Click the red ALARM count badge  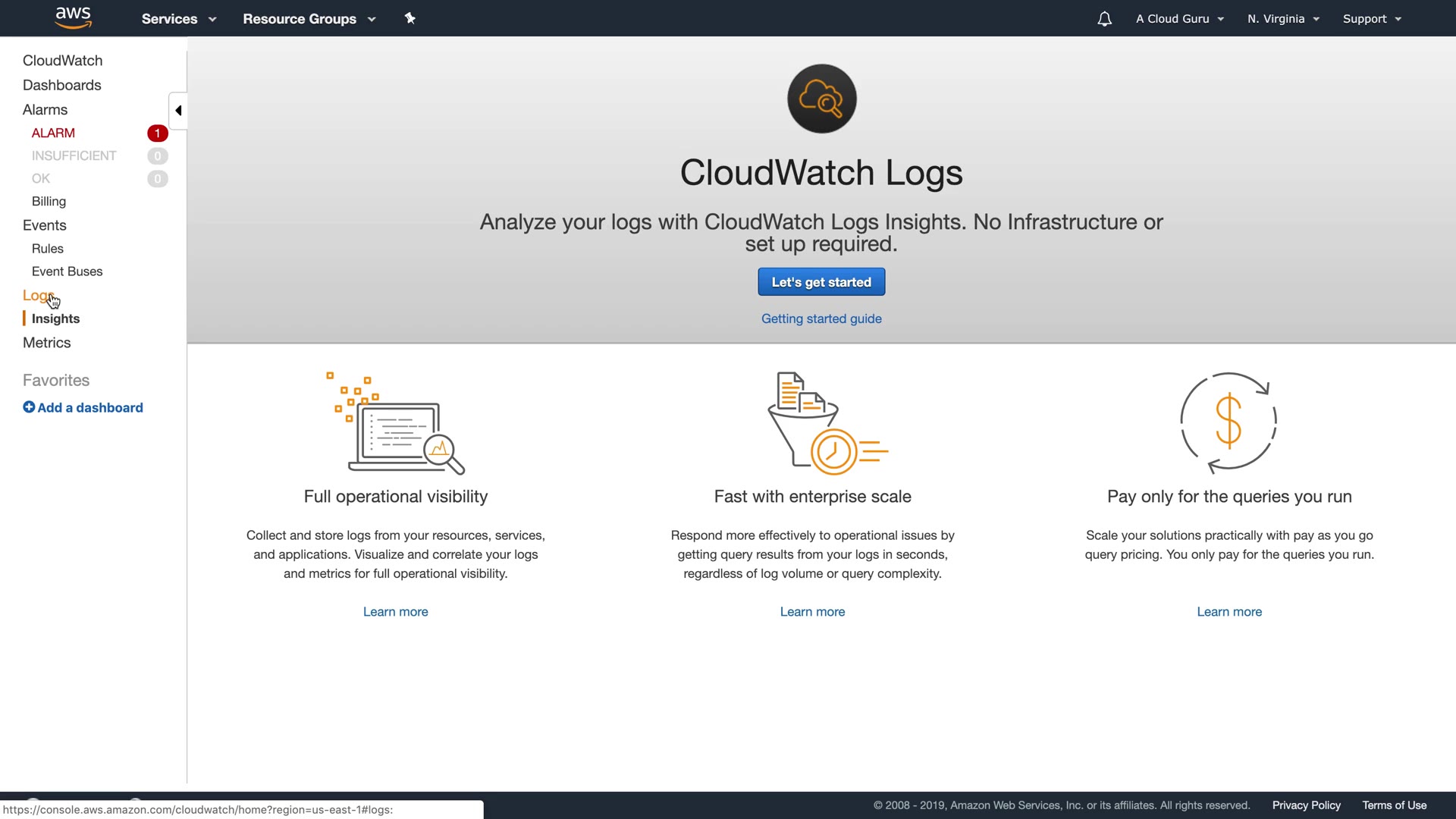(157, 133)
